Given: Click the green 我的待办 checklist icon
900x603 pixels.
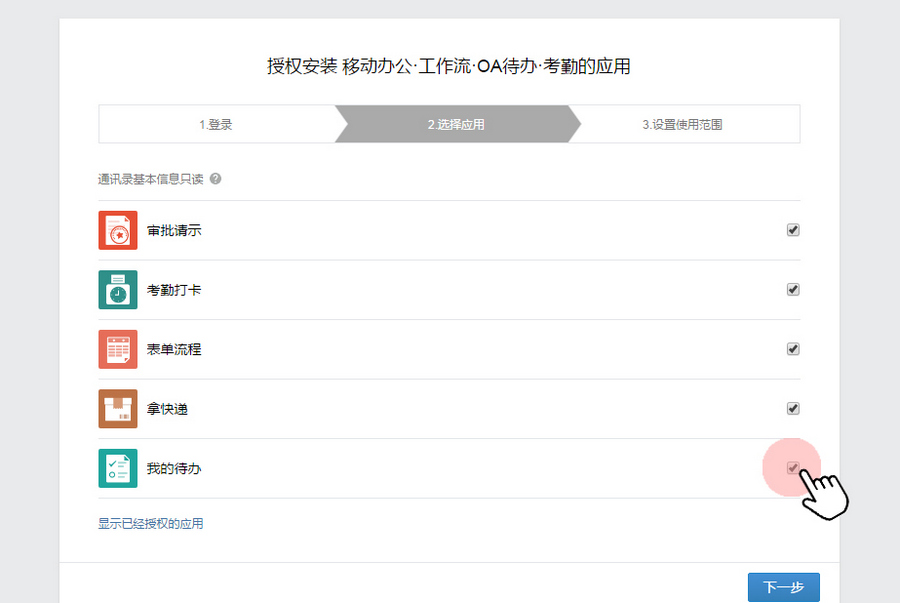Looking at the screenshot, I should coord(118,468).
